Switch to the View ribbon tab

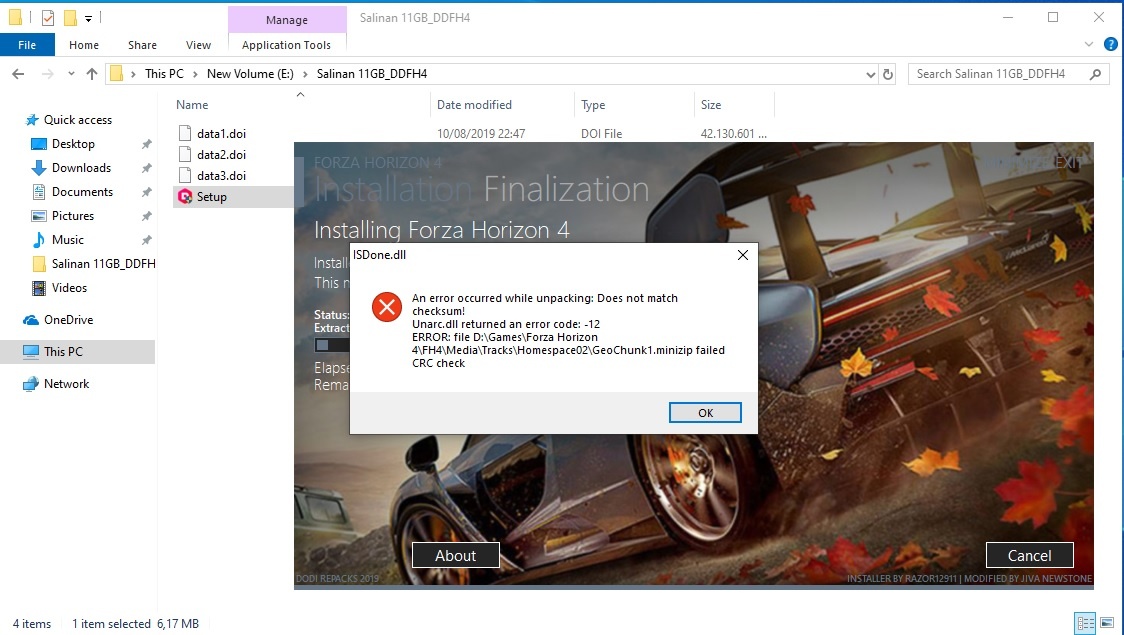(x=198, y=45)
